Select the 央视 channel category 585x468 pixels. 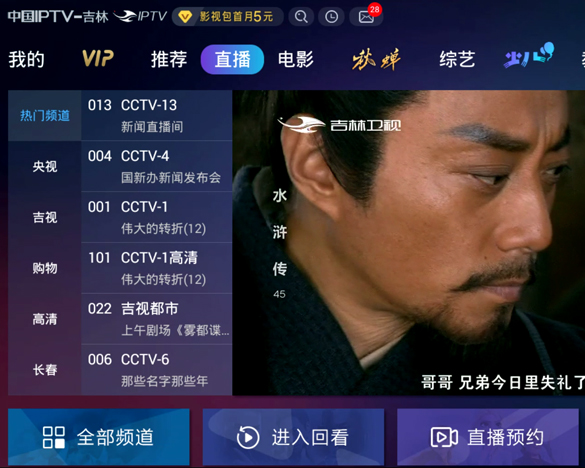(45, 166)
